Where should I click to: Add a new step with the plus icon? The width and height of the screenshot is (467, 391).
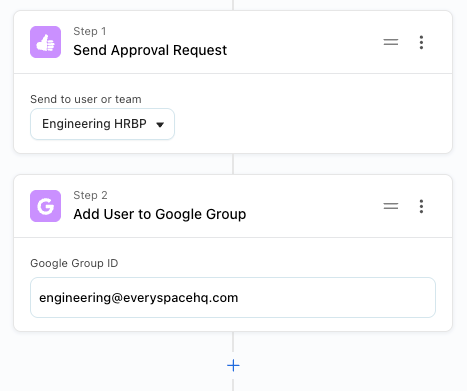tap(233, 366)
